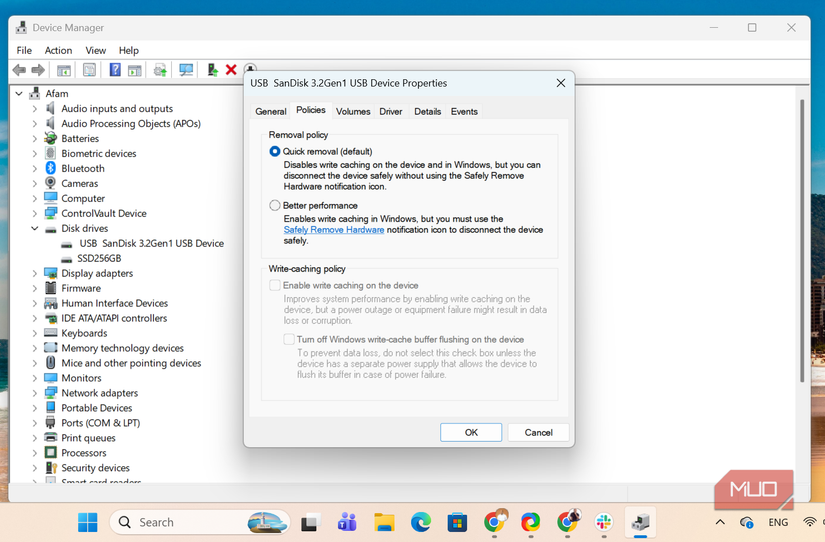Screen dimensions: 825x542
Task: Expand Processors category
Action: click(35, 453)
